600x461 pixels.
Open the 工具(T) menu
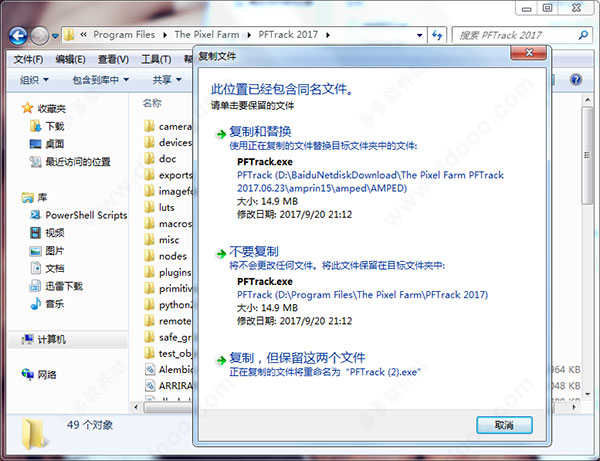coord(156,59)
